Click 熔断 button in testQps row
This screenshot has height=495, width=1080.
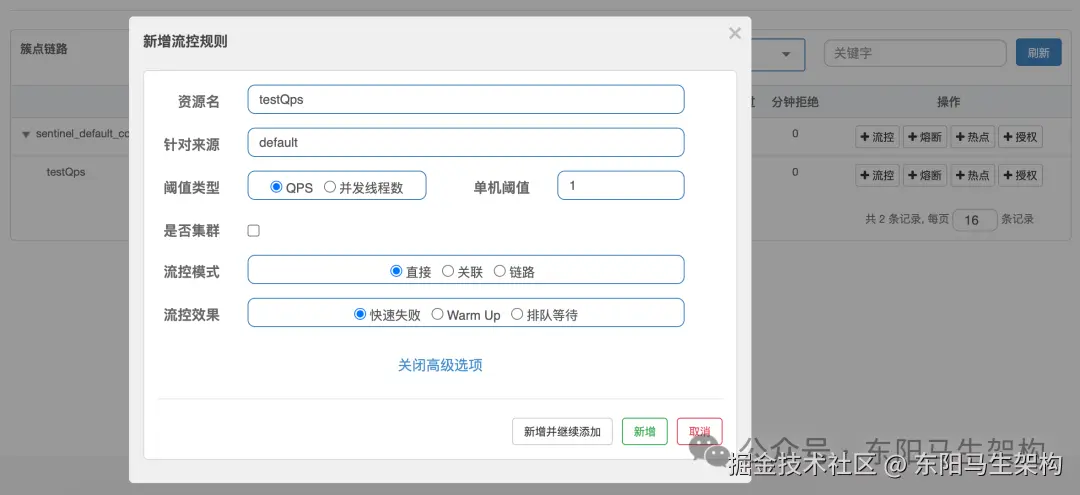pos(925,176)
